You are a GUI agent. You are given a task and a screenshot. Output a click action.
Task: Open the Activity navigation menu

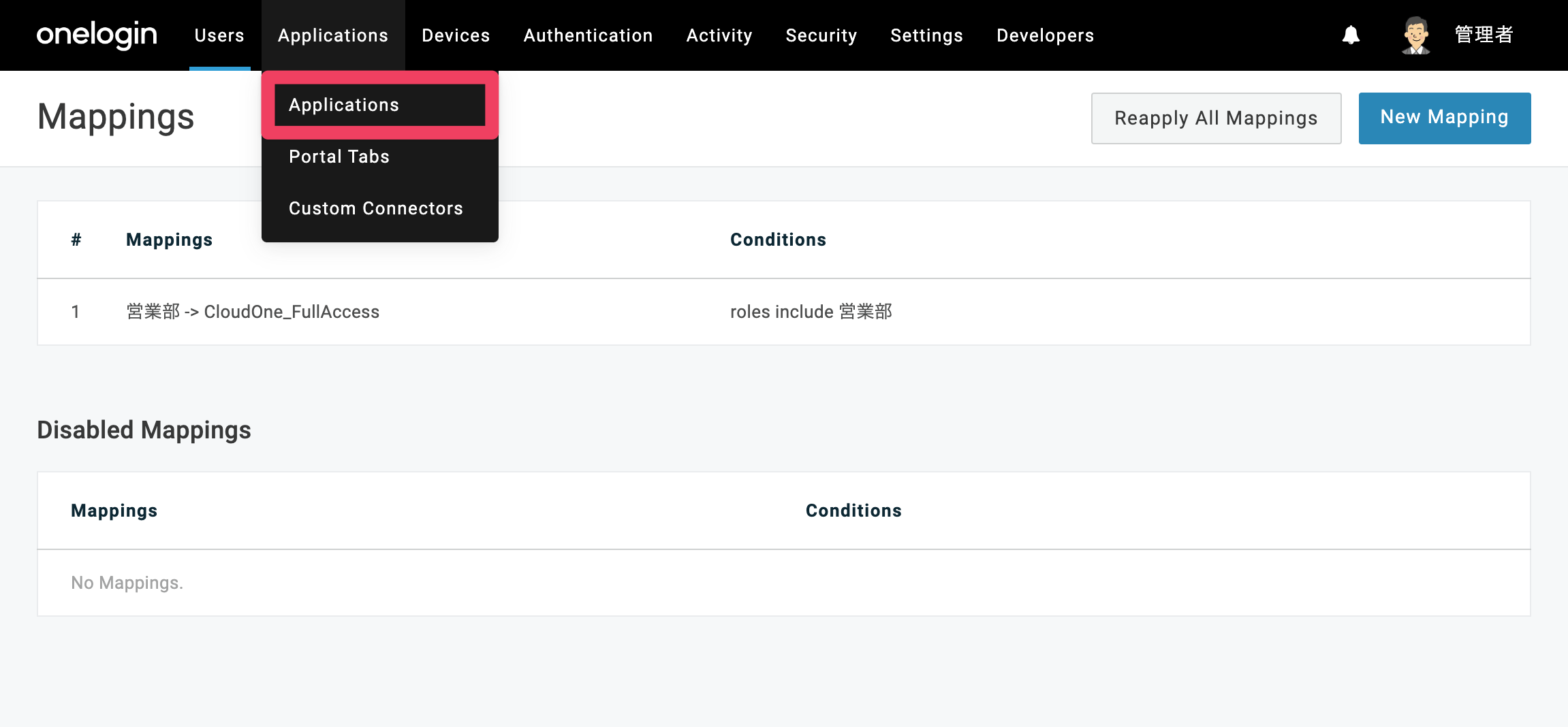[x=719, y=35]
